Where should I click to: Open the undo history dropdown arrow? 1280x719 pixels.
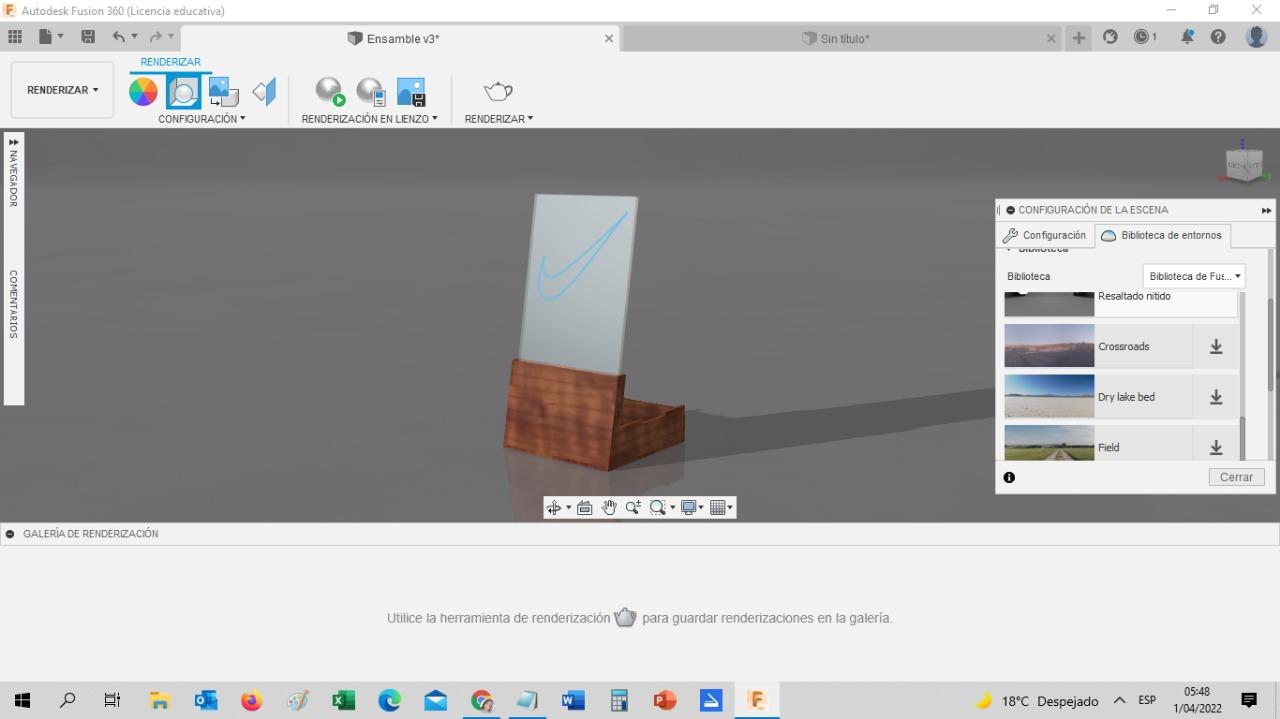coord(135,37)
